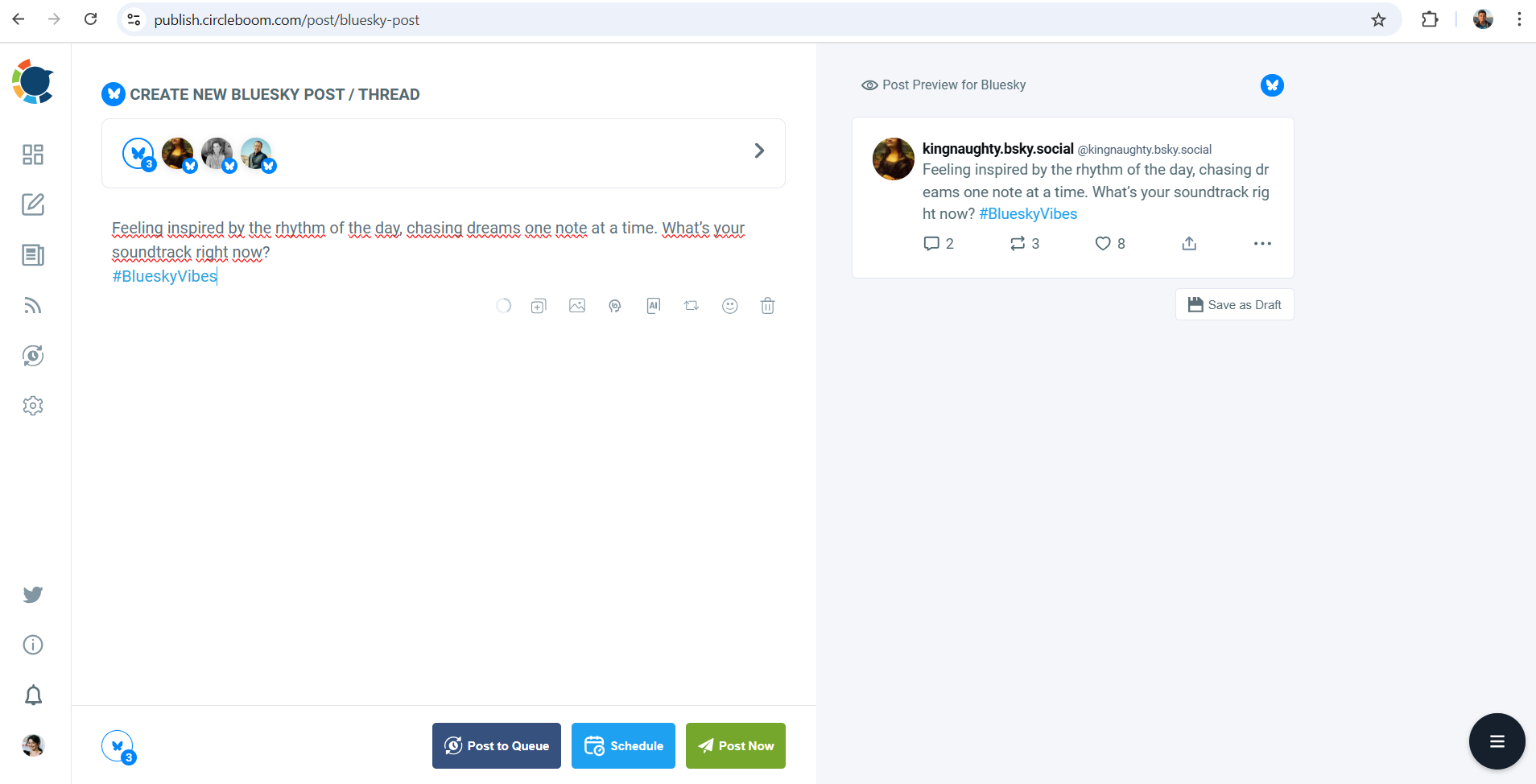The height and width of the screenshot is (784, 1536).
Task: Open the dashboard grid icon in sidebar
Action: coord(33,155)
